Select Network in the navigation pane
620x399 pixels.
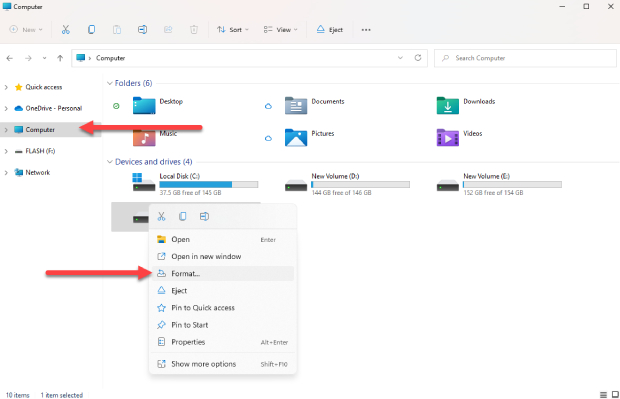point(38,172)
